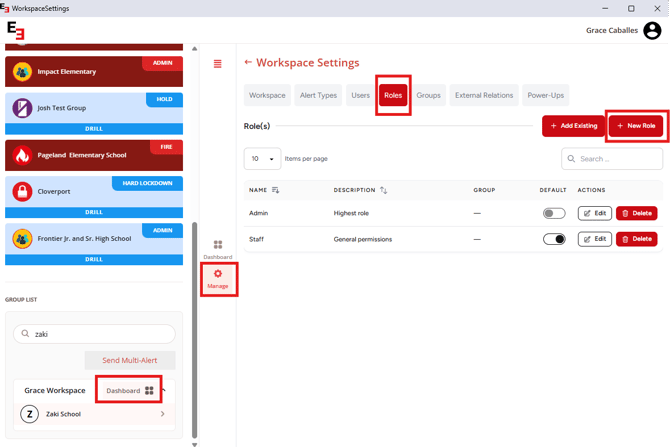The height and width of the screenshot is (447, 670).
Task: Sort by the Name column icon
Action: pyautogui.click(x=276, y=190)
